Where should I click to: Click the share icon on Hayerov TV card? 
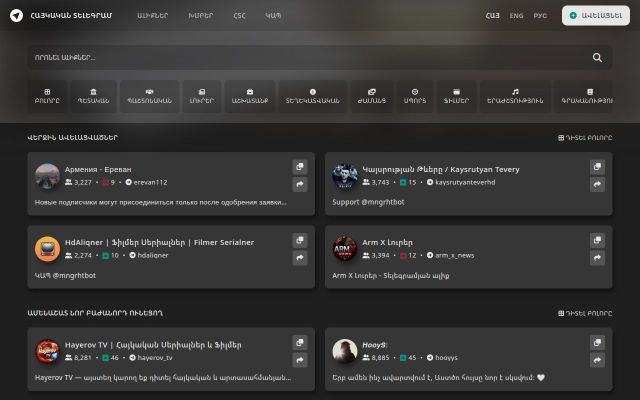coord(300,360)
